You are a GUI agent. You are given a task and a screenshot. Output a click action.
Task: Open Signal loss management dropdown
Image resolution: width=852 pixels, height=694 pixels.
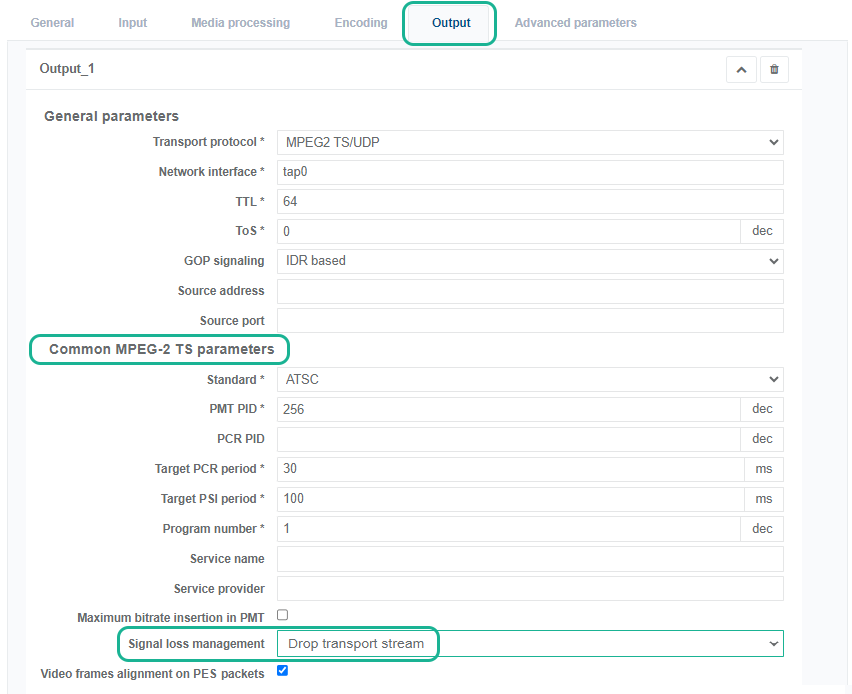[x=529, y=644]
